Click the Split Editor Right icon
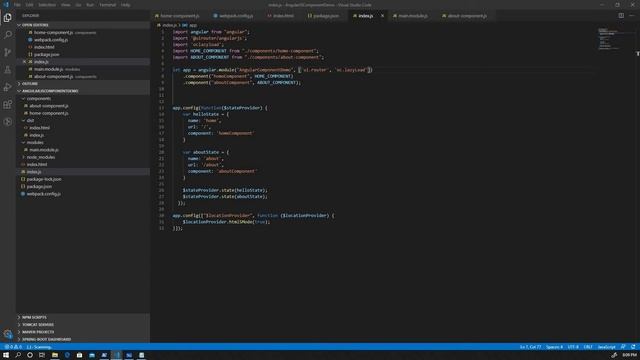Screen dimensions: 640x360 [x=621, y=16]
